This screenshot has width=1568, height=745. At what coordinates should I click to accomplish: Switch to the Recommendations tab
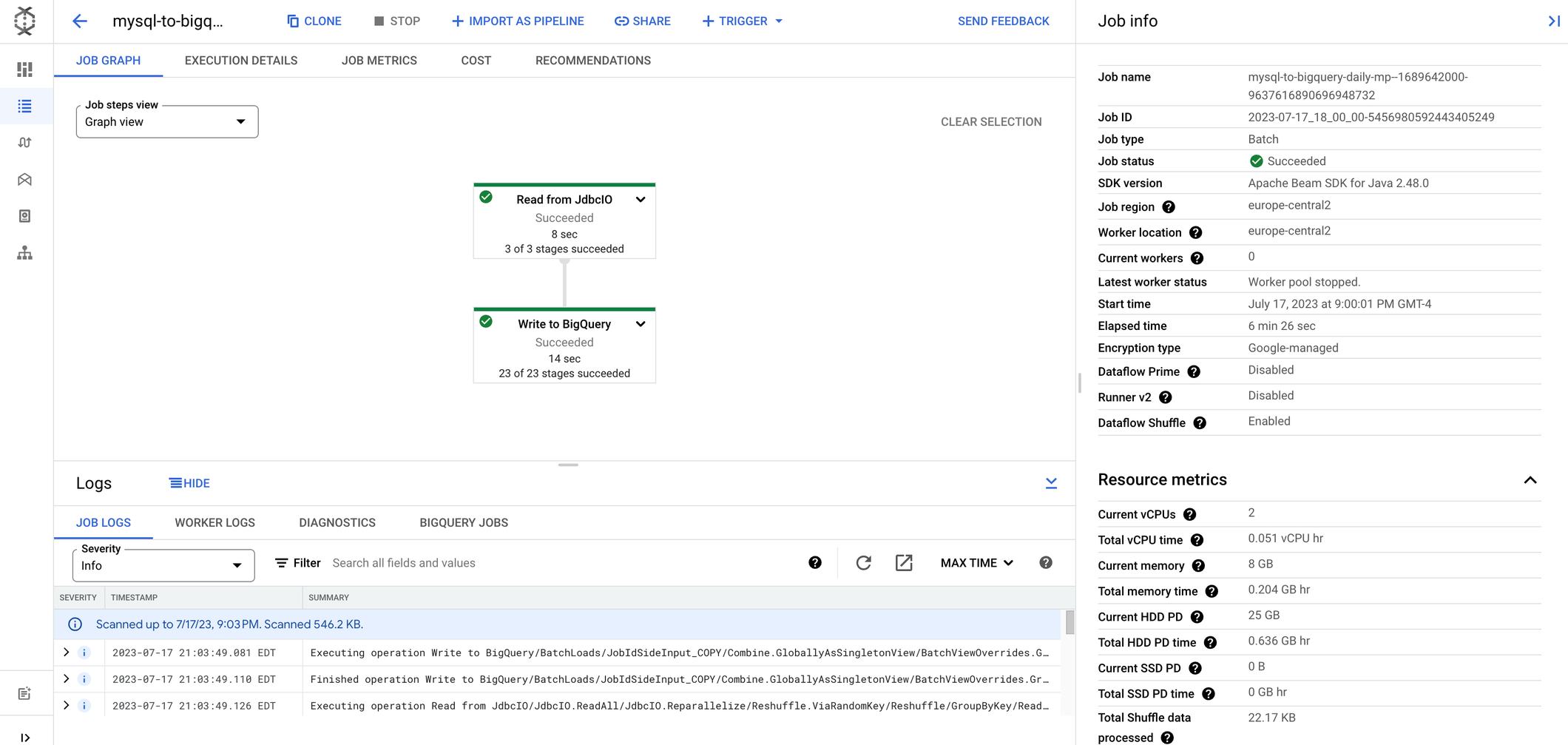click(593, 61)
